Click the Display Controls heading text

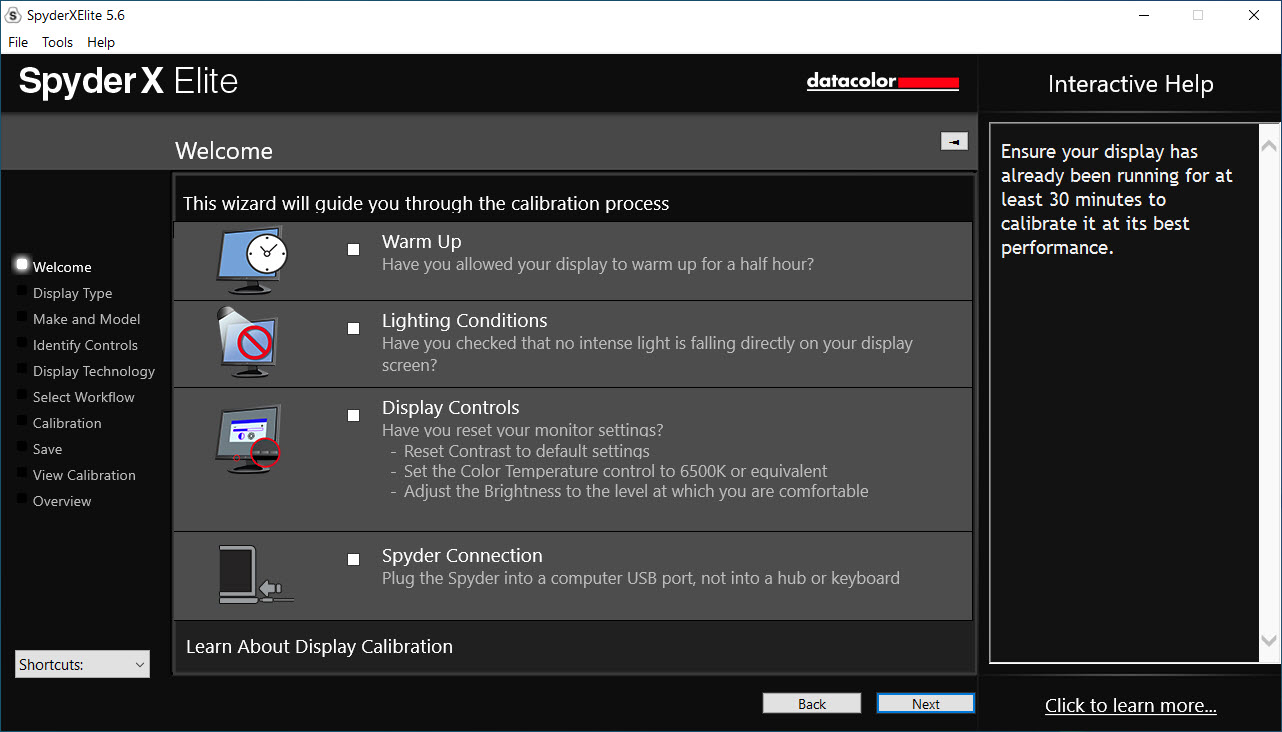tap(450, 408)
